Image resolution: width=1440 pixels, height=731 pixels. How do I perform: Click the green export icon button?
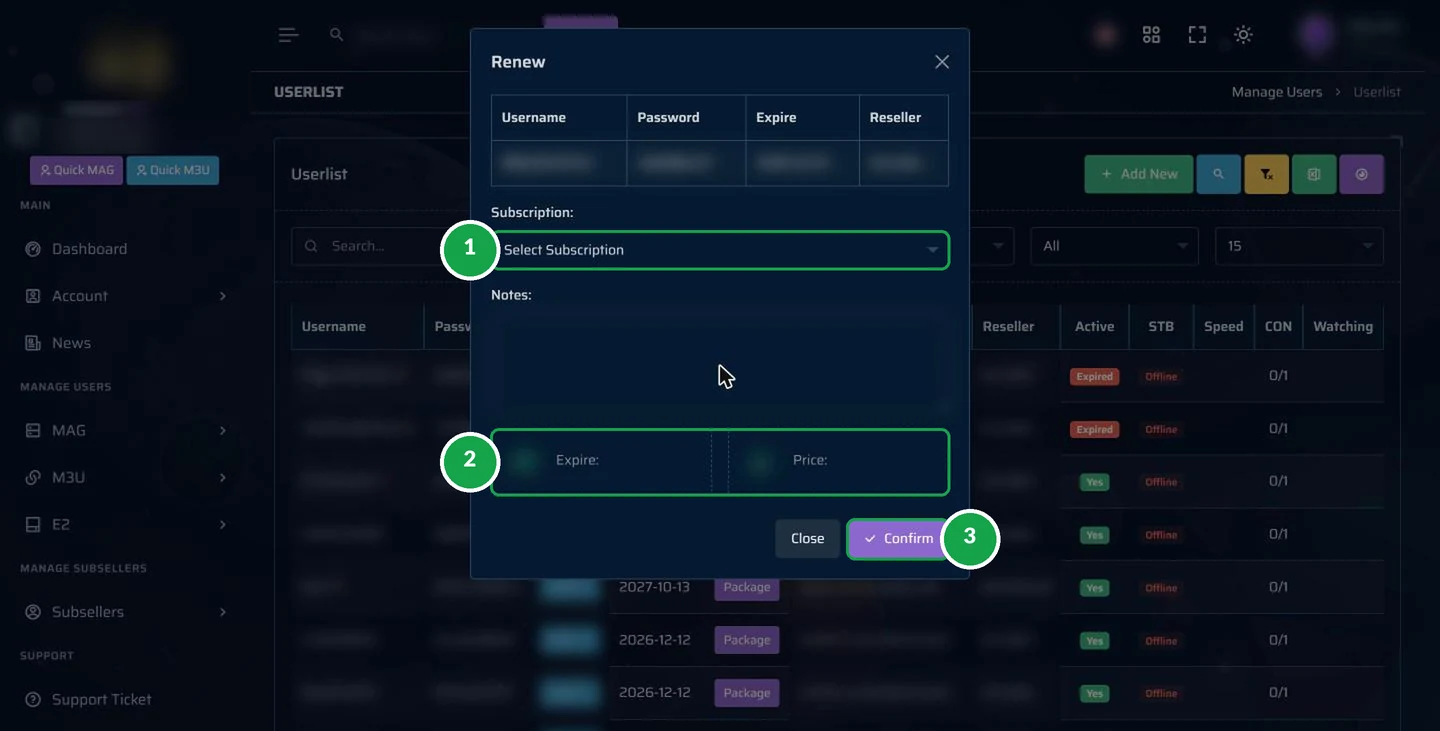[1314, 174]
